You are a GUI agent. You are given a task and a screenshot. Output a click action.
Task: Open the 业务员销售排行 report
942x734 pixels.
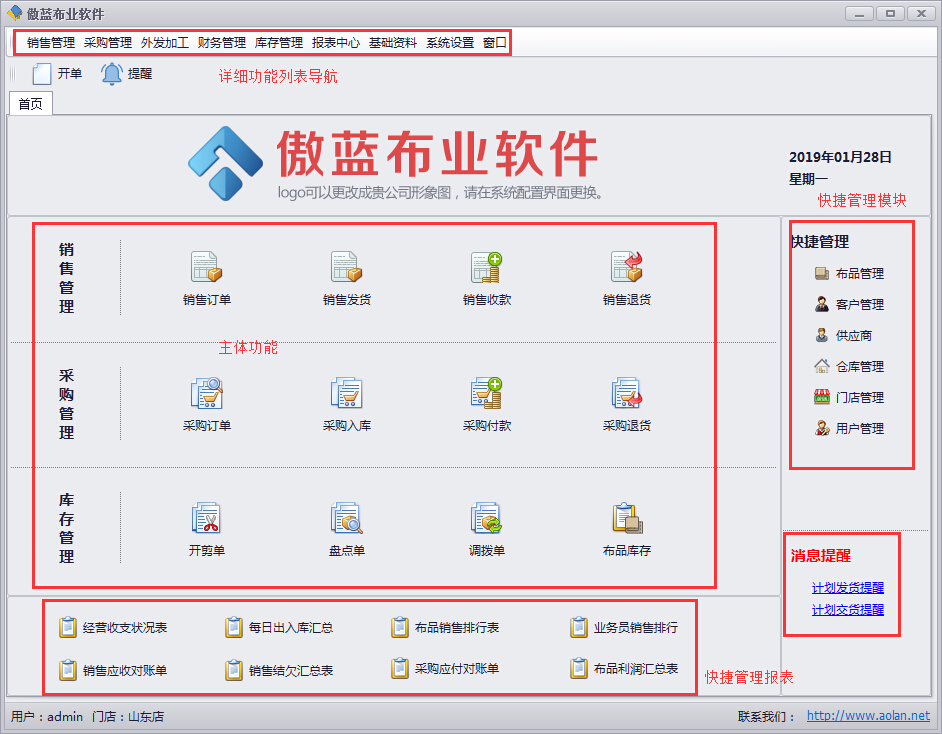point(624,628)
